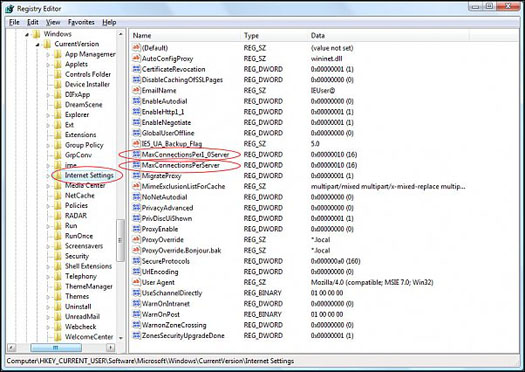The image size is (525, 372).
Task: Click the string icon of the (Default) value
Action: [x=136, y=48]
